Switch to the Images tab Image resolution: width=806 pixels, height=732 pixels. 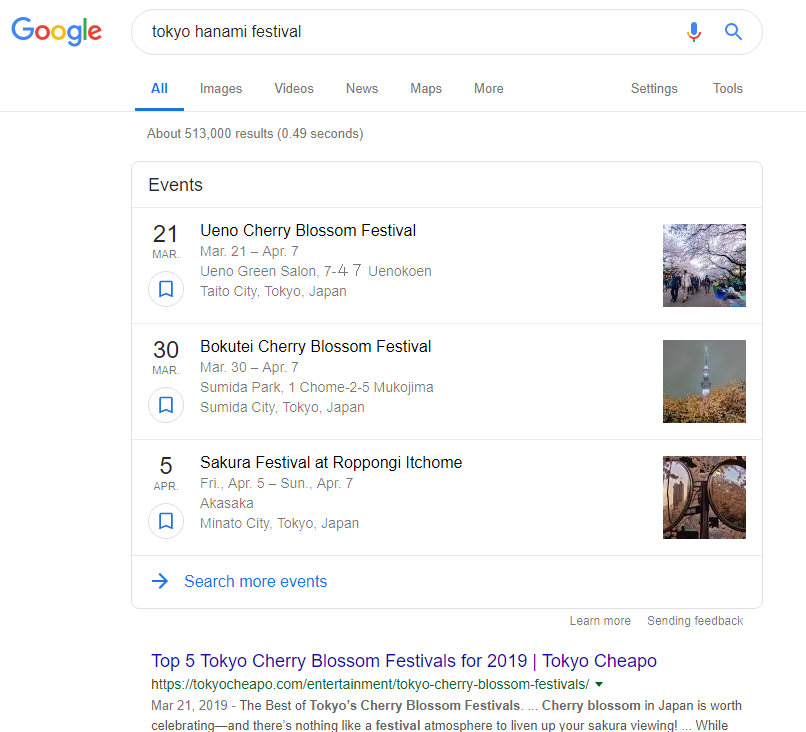(221, 88)
